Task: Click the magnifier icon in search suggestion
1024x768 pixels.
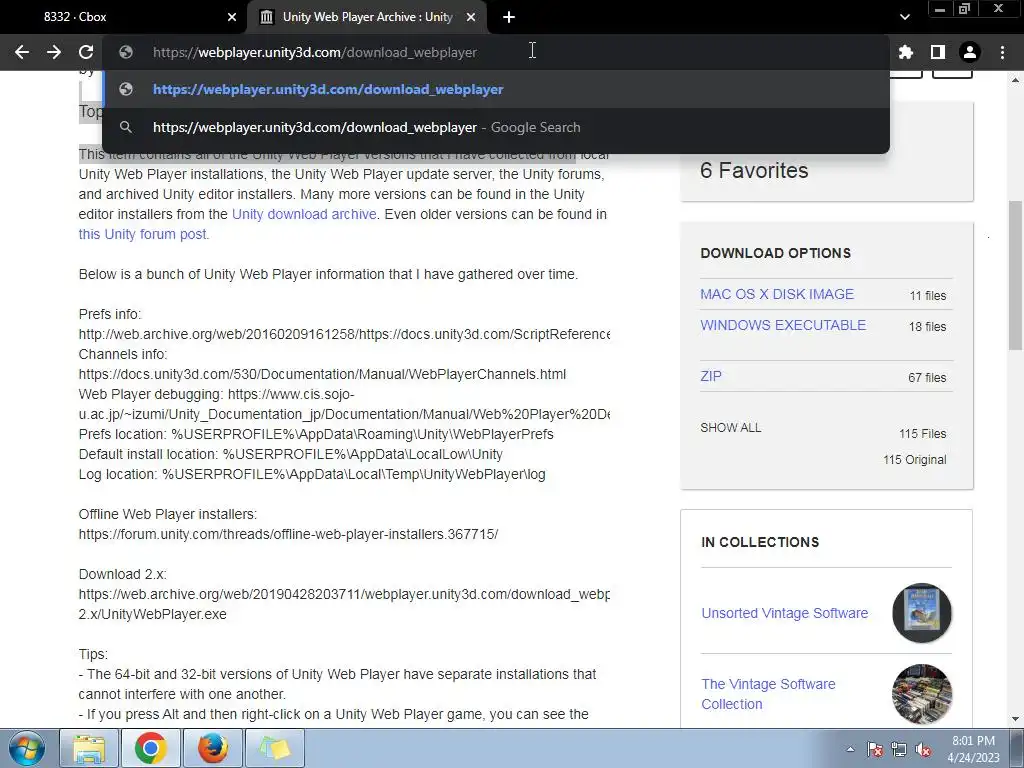Action: tap(126, 127)
